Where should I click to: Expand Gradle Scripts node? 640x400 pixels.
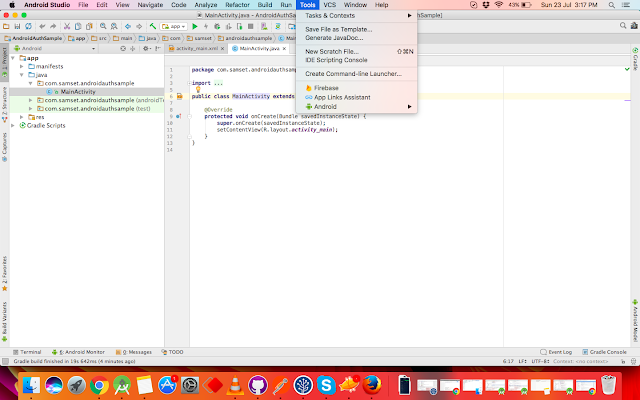pyautogui.click(x=13, y=125)
